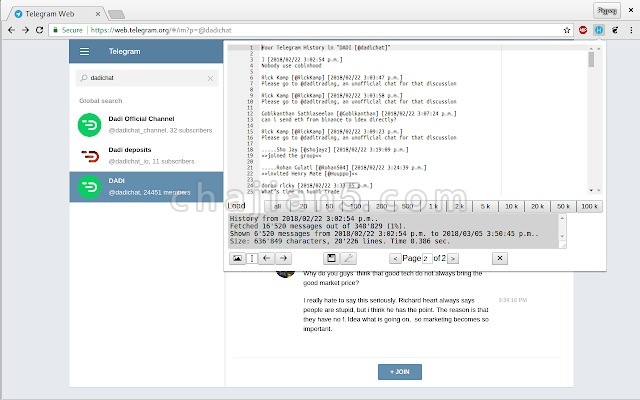Close the history popup with X button
This screenshot has height=400, width=640.
point(500,258)
